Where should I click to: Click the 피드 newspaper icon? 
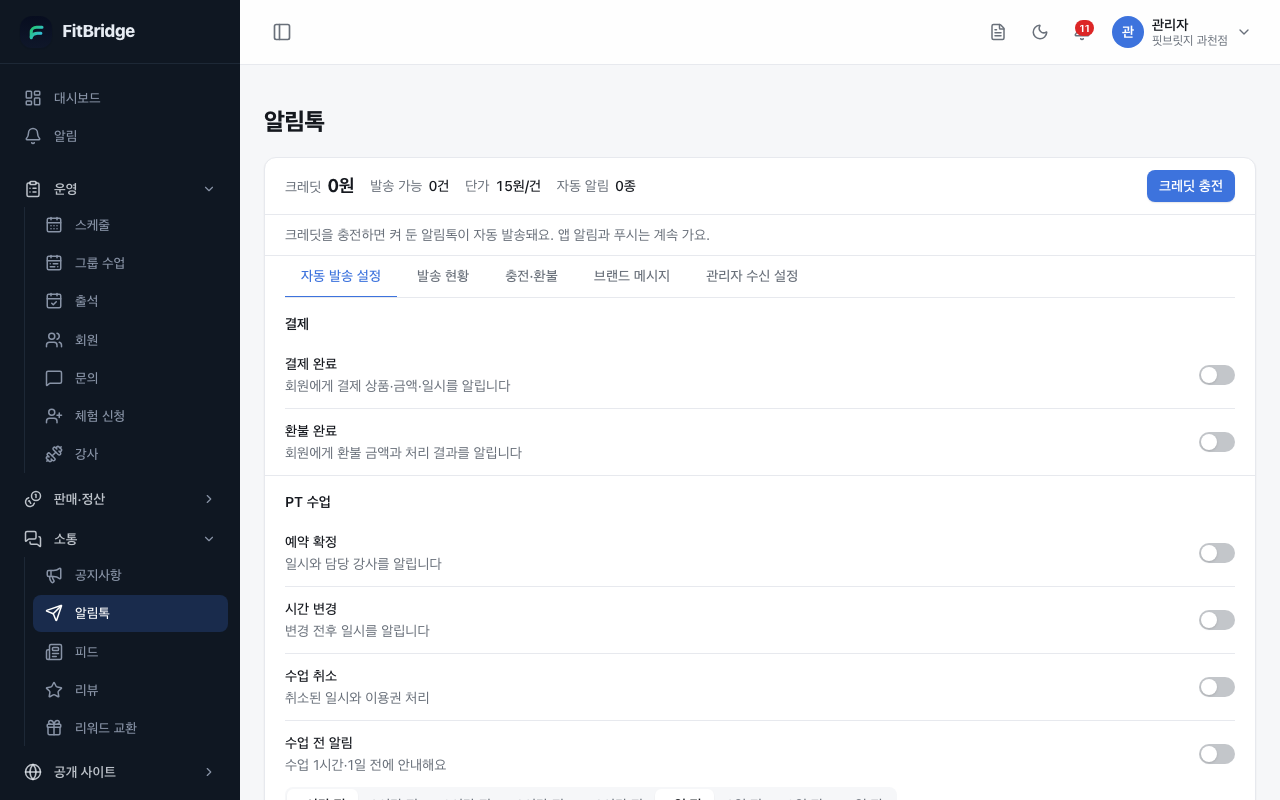(54, 652)
